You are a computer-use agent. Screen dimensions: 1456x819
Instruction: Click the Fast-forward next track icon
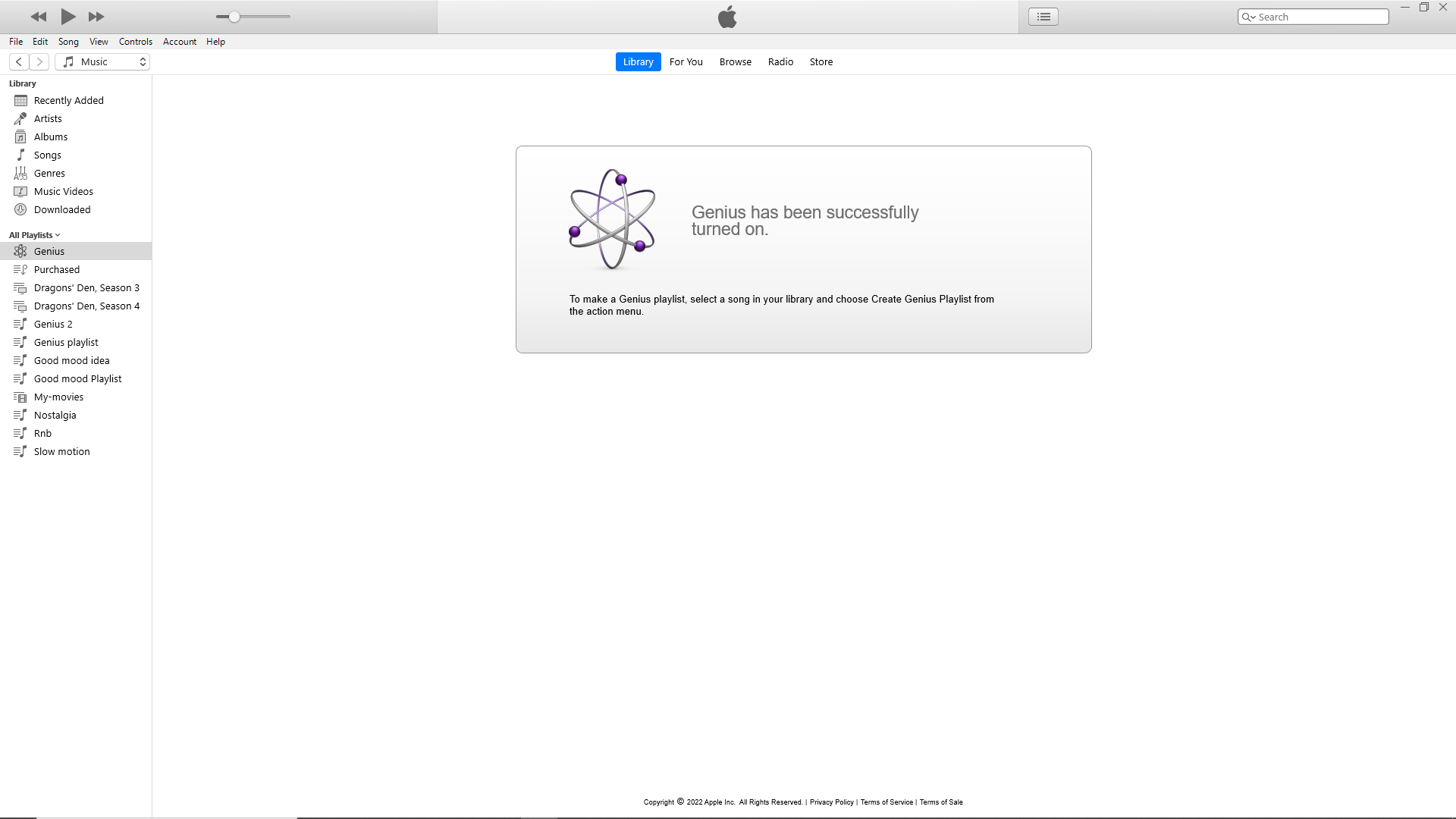pyautogui.click(x=96, y=17)
